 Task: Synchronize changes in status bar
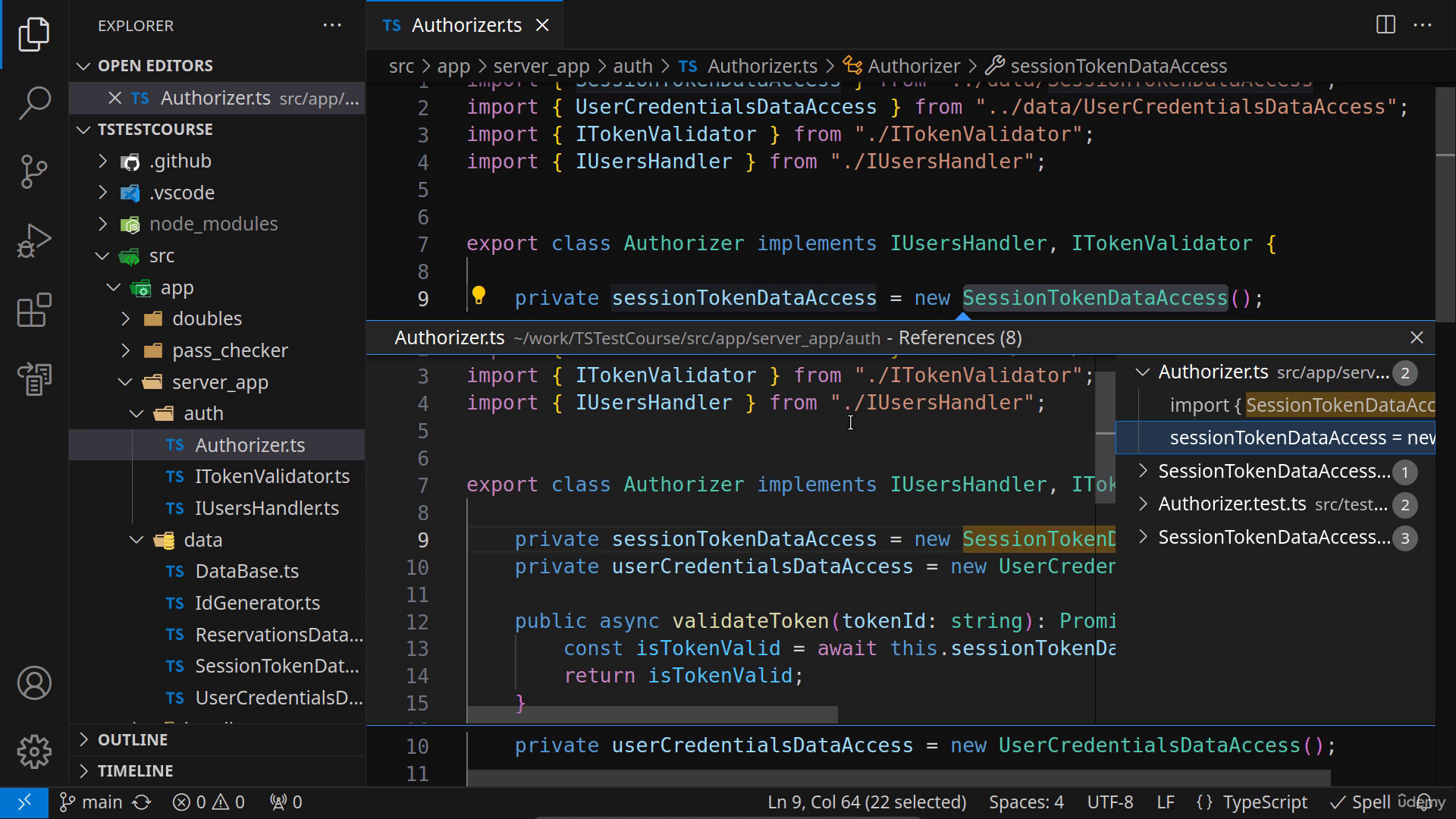click(x=142, y=802)
